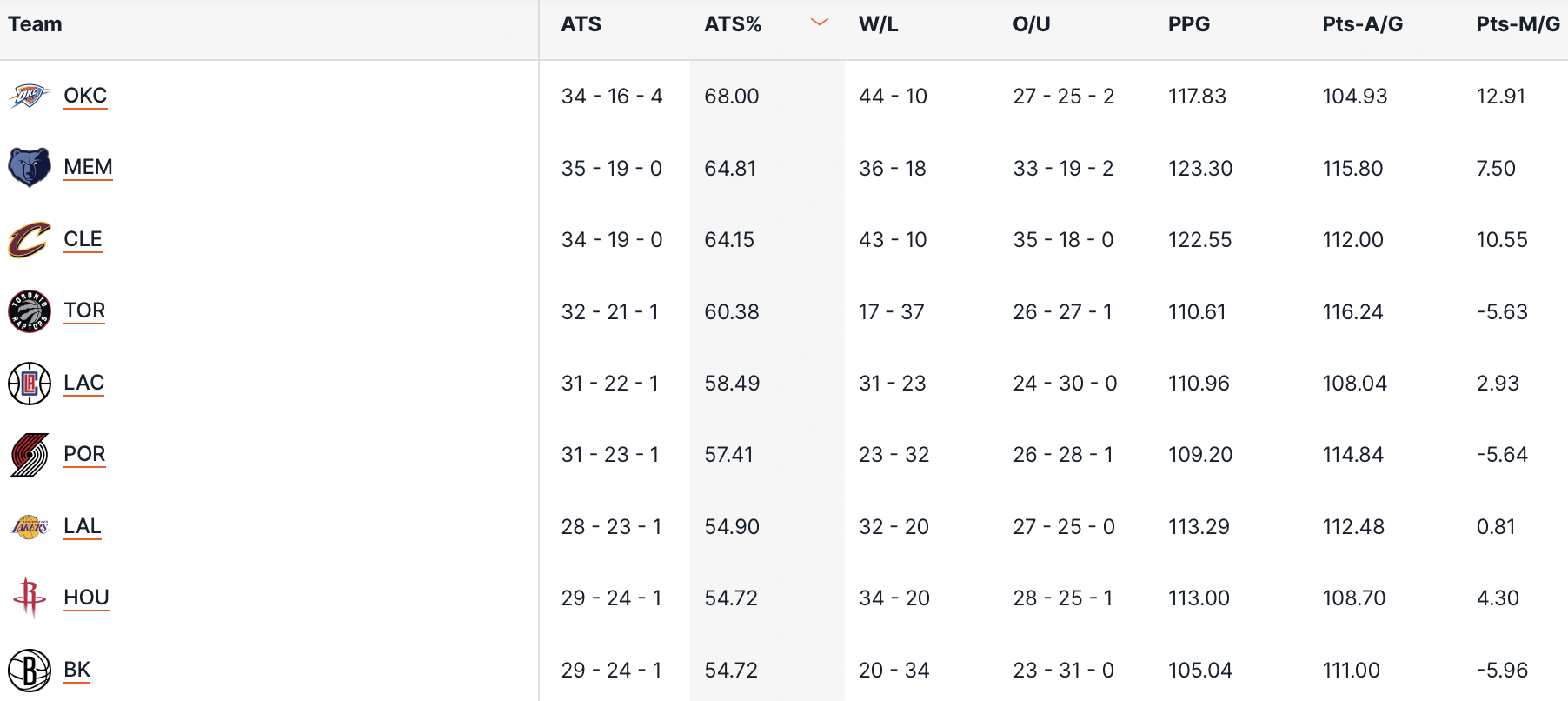Sort table by W/L column
Image resolution: width=1568 pixels, height=701 pixels.
tap(878, 24)
